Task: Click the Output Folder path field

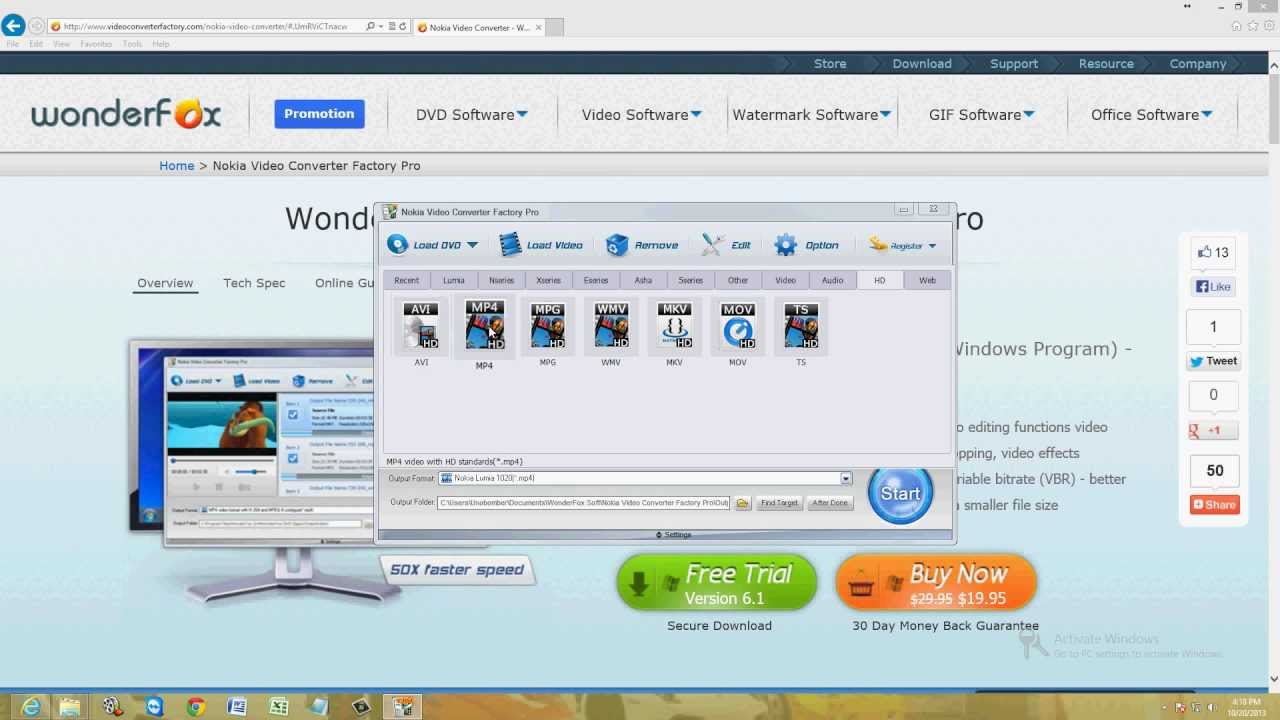Action: tap(584, 503)
